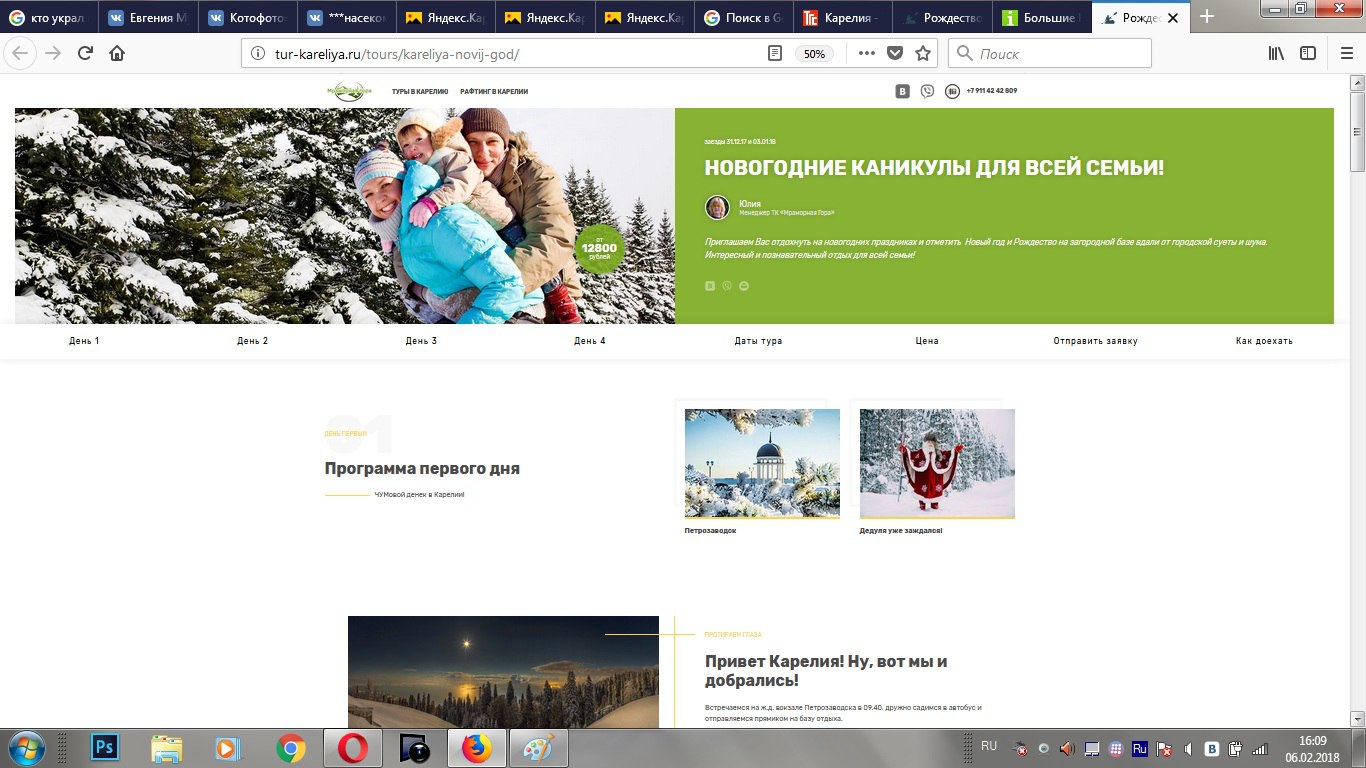The image size is (1366, 768).
Task: Go to the Firefox home page icon
Action: [117, 54]
